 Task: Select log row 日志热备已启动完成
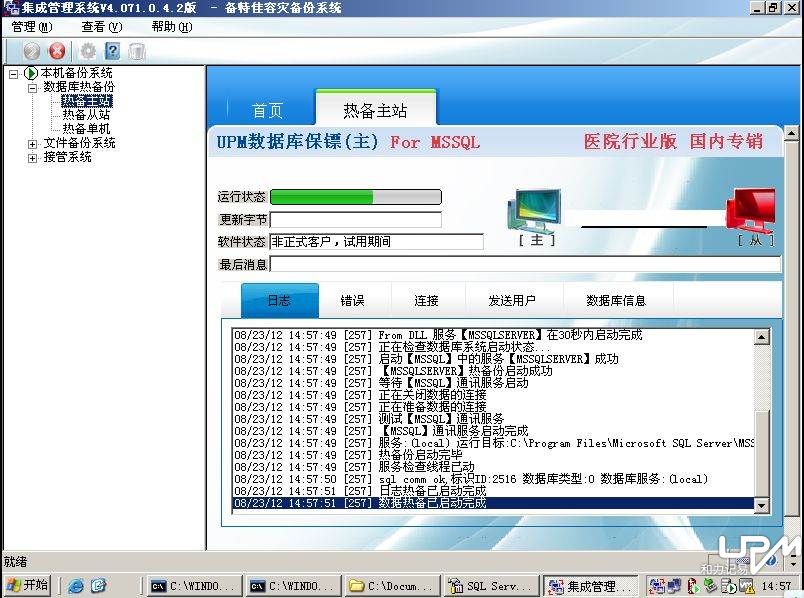[493, 491]
